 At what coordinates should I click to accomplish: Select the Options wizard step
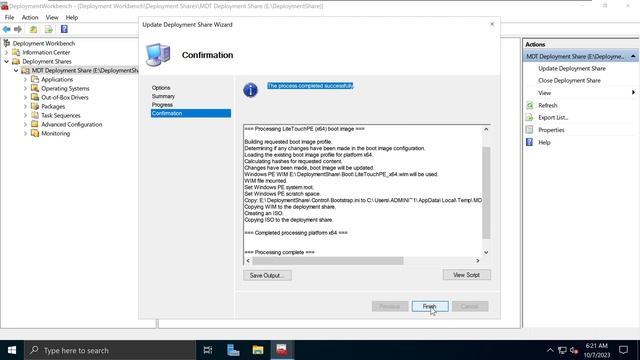tap(161, 88)
